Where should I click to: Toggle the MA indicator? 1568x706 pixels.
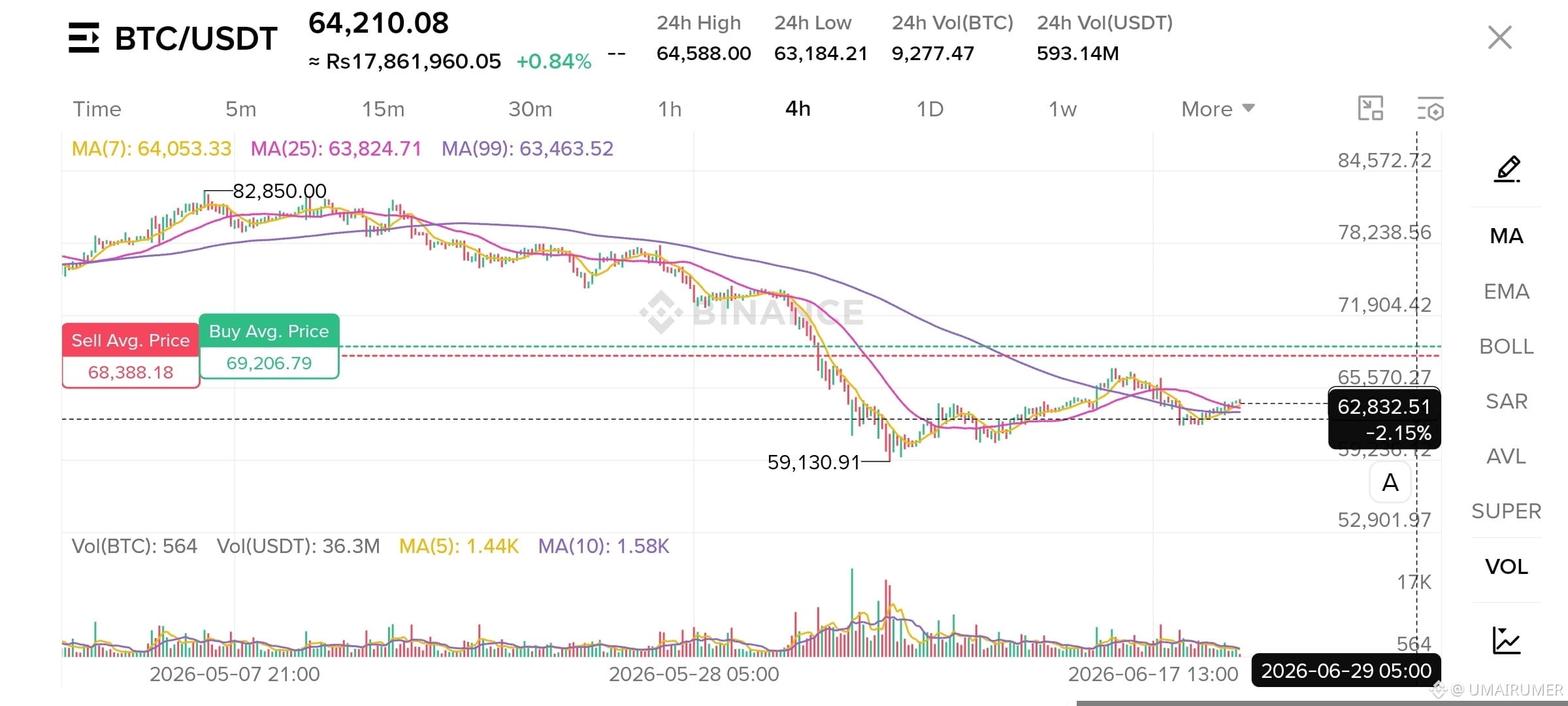[x=1507, y=236]
